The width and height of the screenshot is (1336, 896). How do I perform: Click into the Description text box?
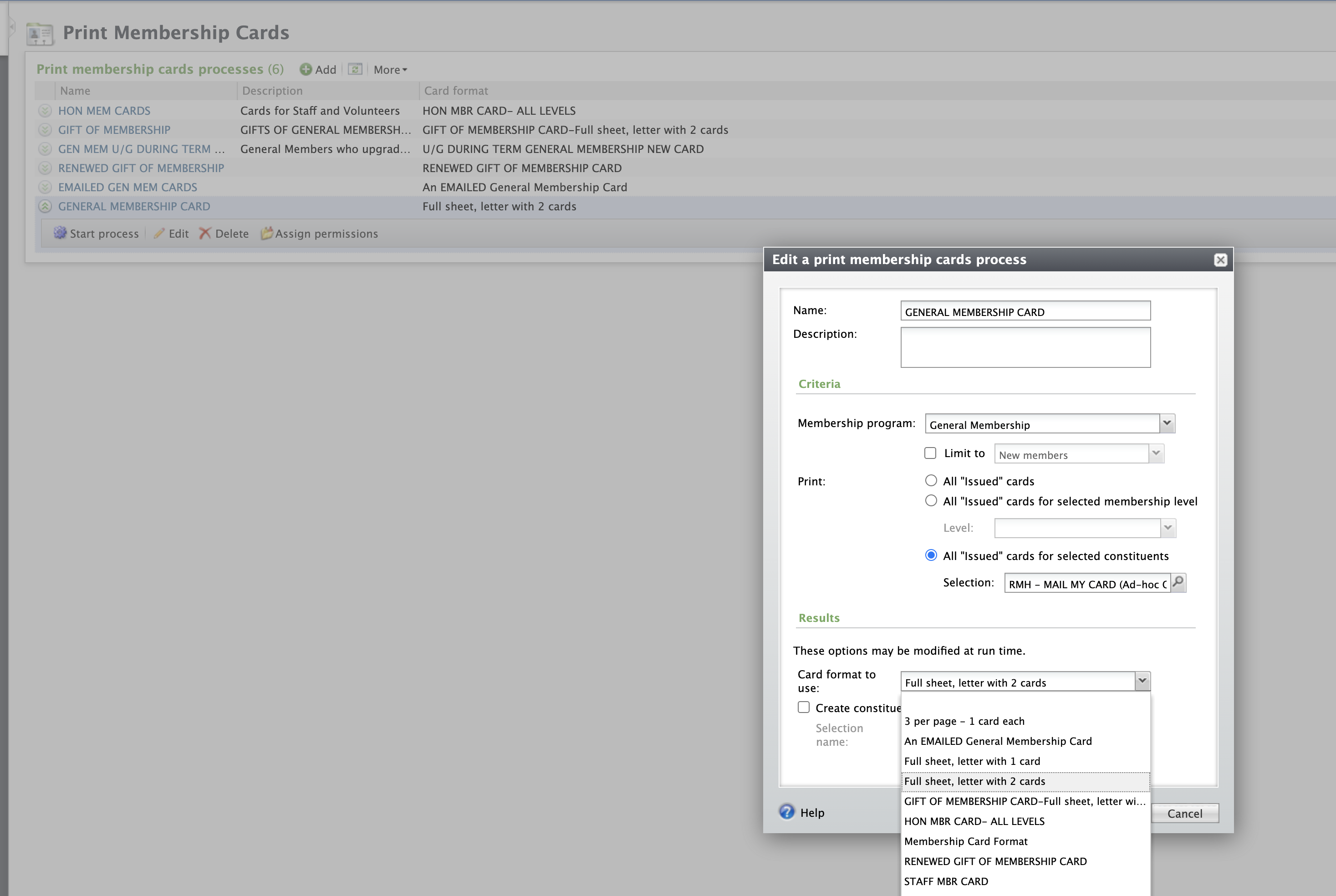tap(1025, 347)
